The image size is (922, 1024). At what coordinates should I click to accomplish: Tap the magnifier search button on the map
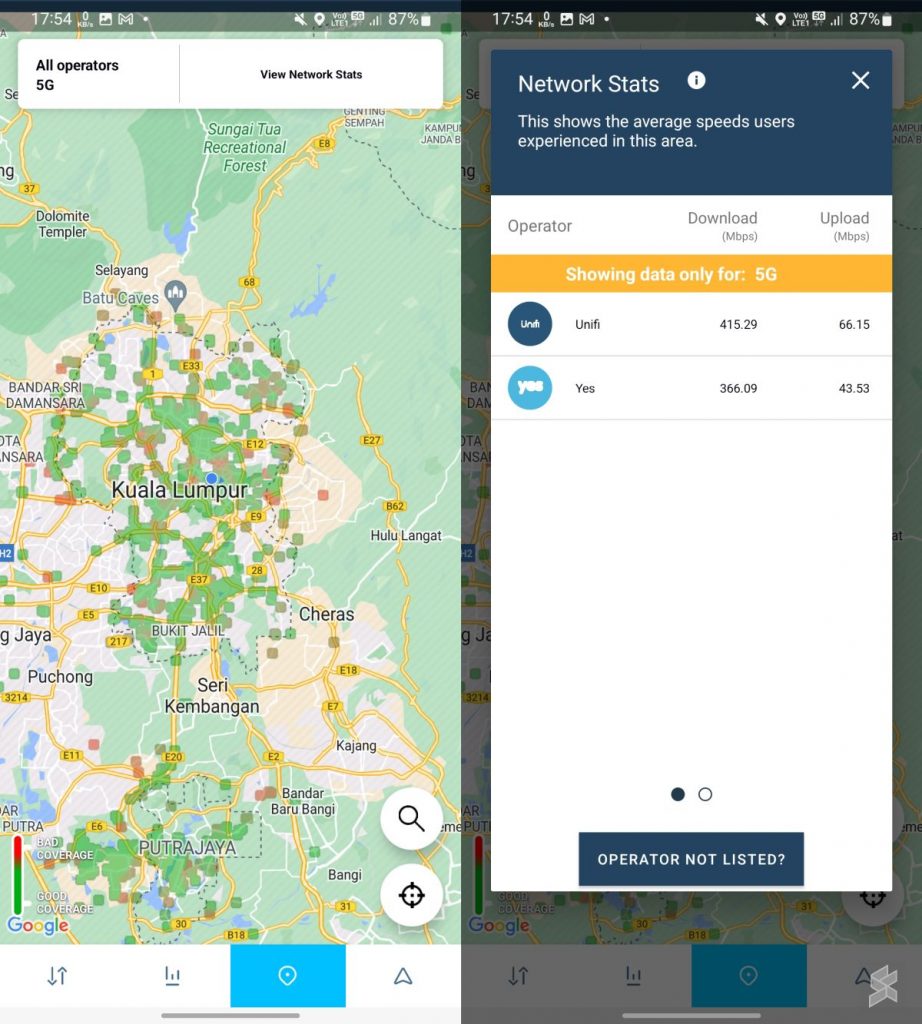pos(411,818)
